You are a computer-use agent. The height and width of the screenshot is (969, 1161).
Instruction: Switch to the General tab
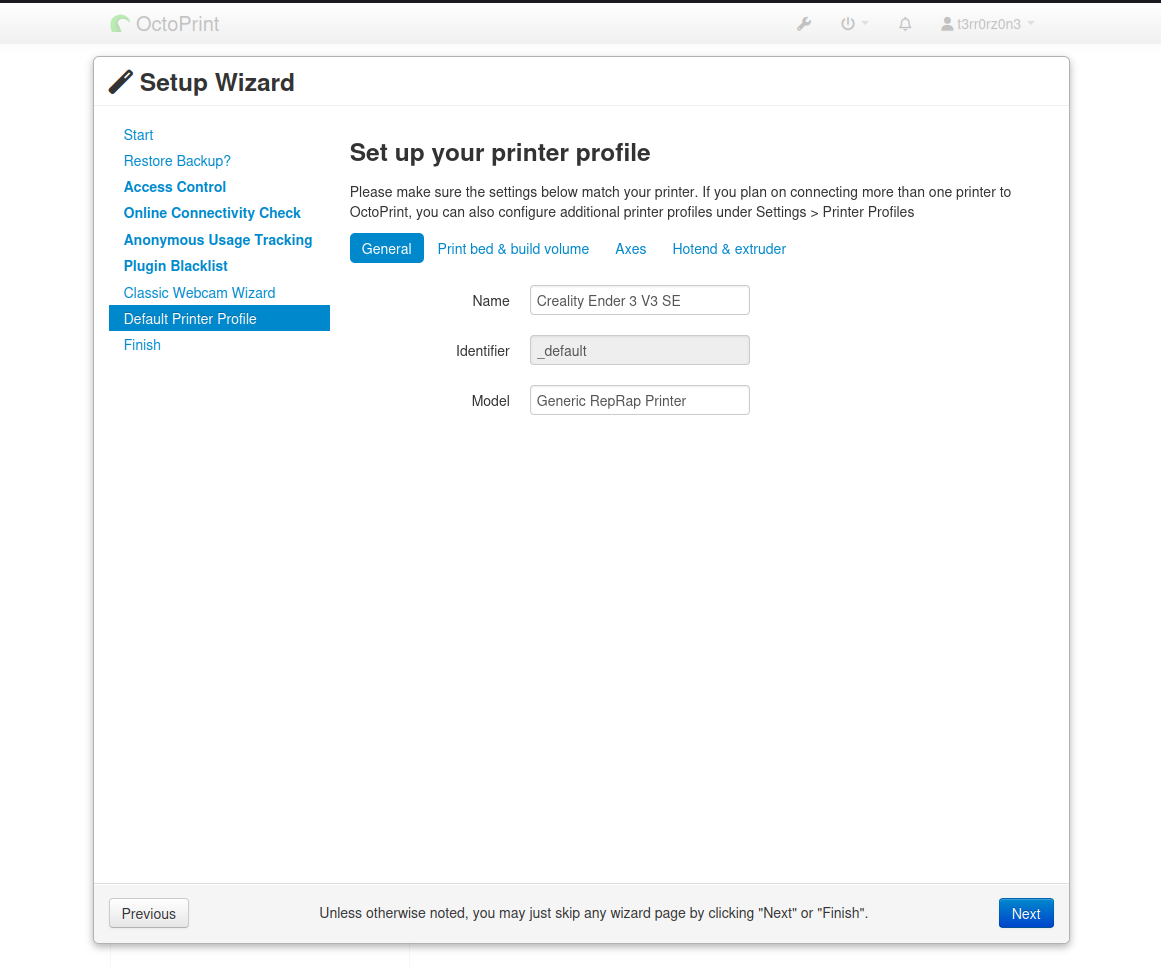point(386,249)
